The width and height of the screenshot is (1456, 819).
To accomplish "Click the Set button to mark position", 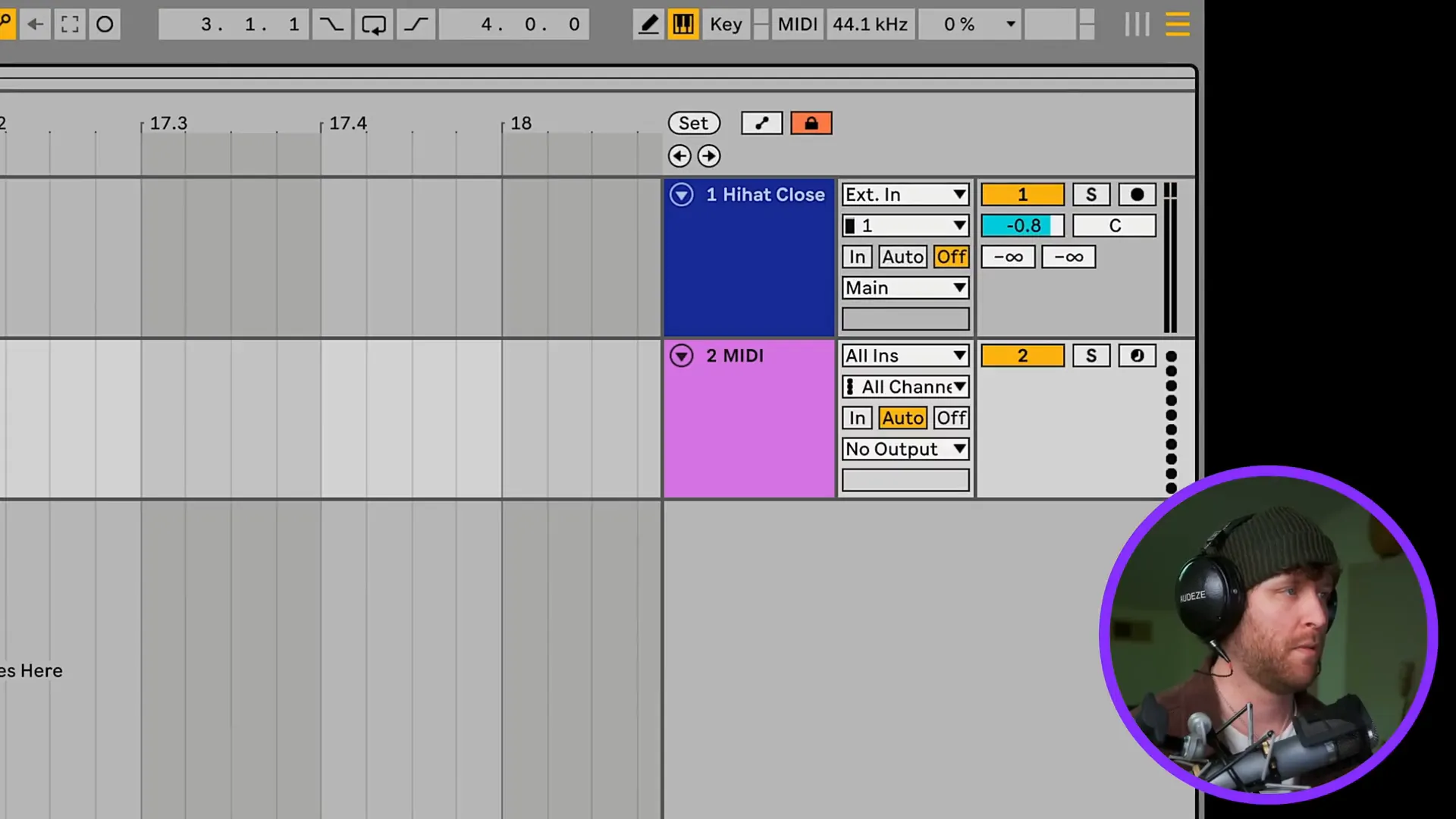I will pos(693,122).
